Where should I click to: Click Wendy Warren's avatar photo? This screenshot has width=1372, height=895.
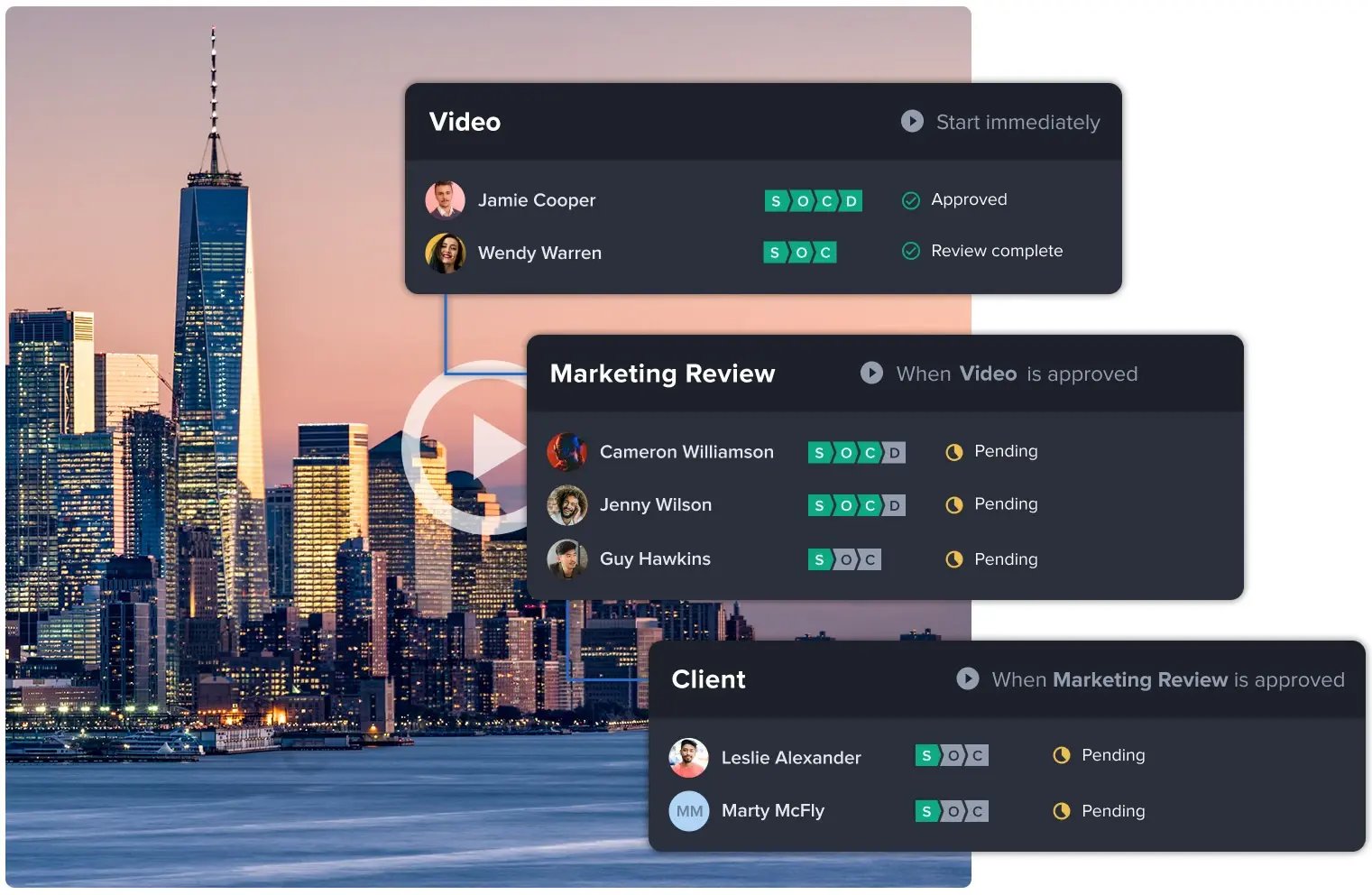pyautogui.click(x=445, y=253)
